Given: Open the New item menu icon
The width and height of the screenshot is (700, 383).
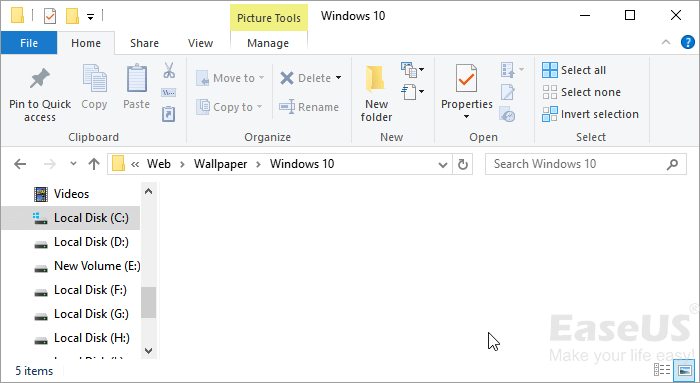Looking at the screenshot, I should tap(412, 70).
